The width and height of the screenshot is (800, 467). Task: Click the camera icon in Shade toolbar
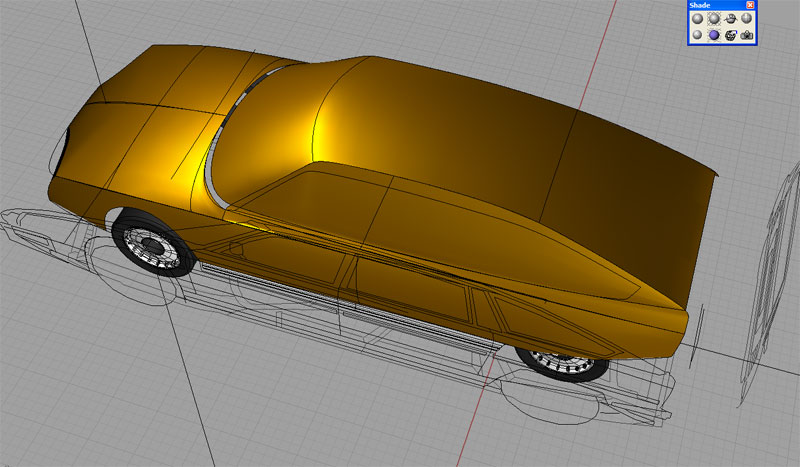[747, 35]
